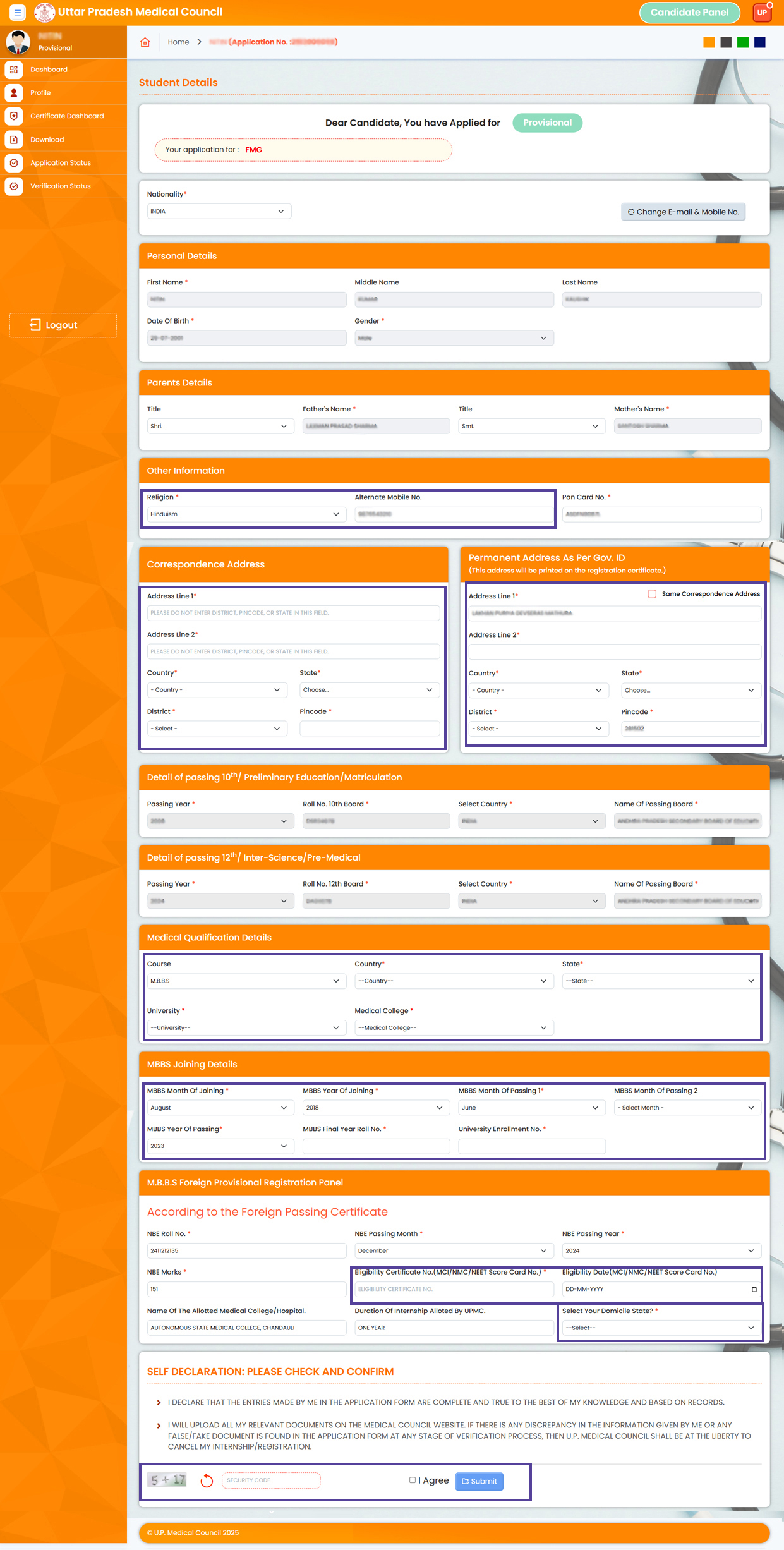Click the hamburger menu icon in header
Viewport: 784px width, 1550px height.
17,12
